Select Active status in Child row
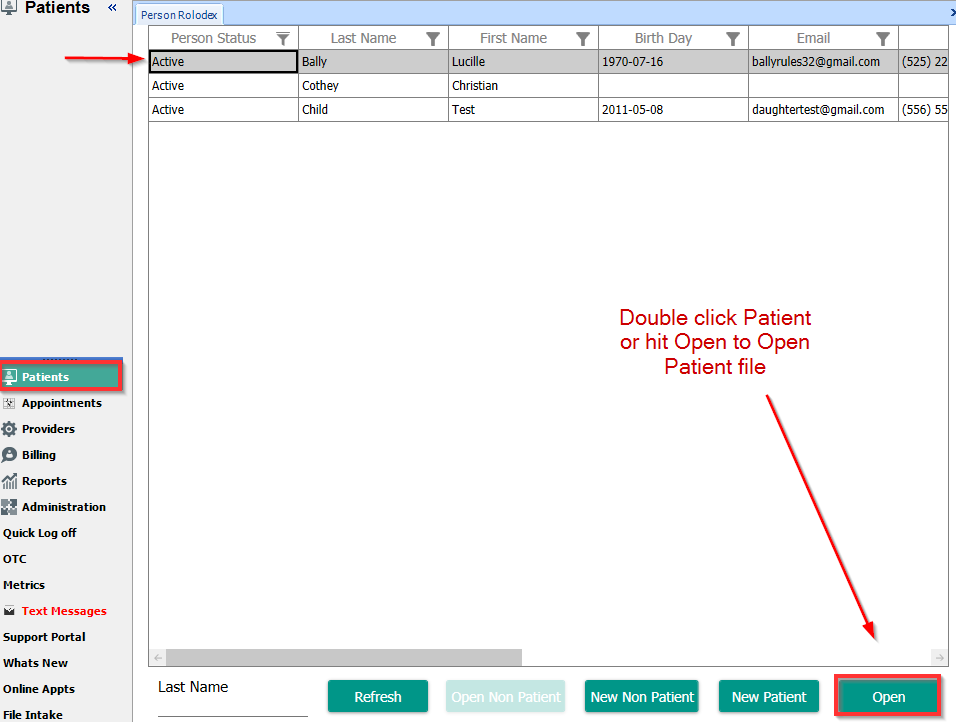This screenshot has width=956, height=722. pyautogui.click(x=223, y=110)
